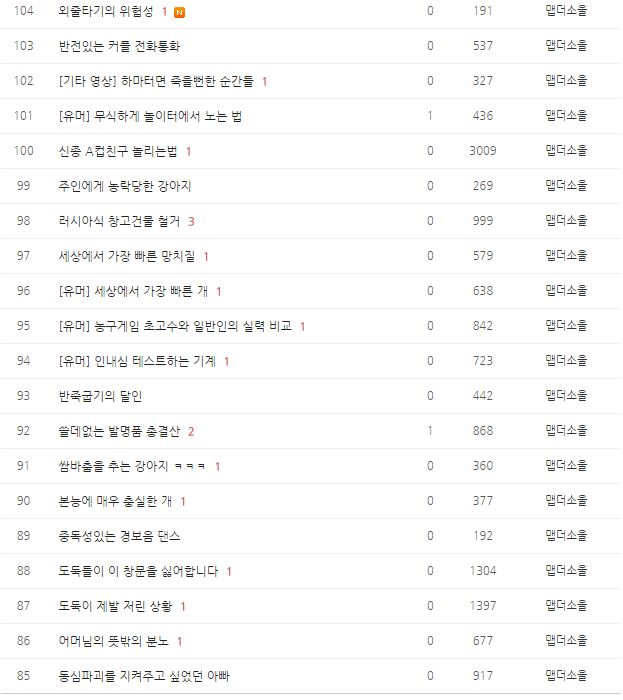The height and width of the screenshot is (700, 623).
Task: Open post titled 외줄타기의 위험성
Action: 107,11
